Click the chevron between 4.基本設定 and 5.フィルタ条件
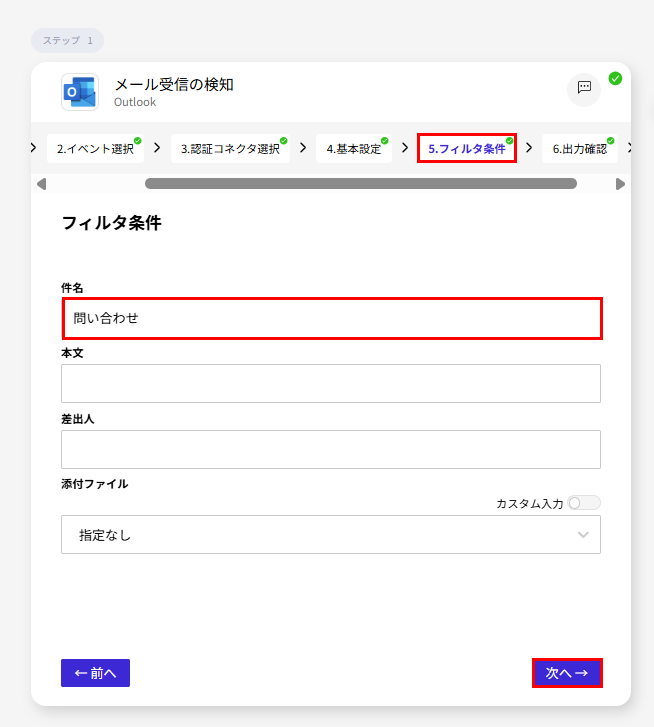The width and height of the screenshot is (654, 727). coord(405,148)
